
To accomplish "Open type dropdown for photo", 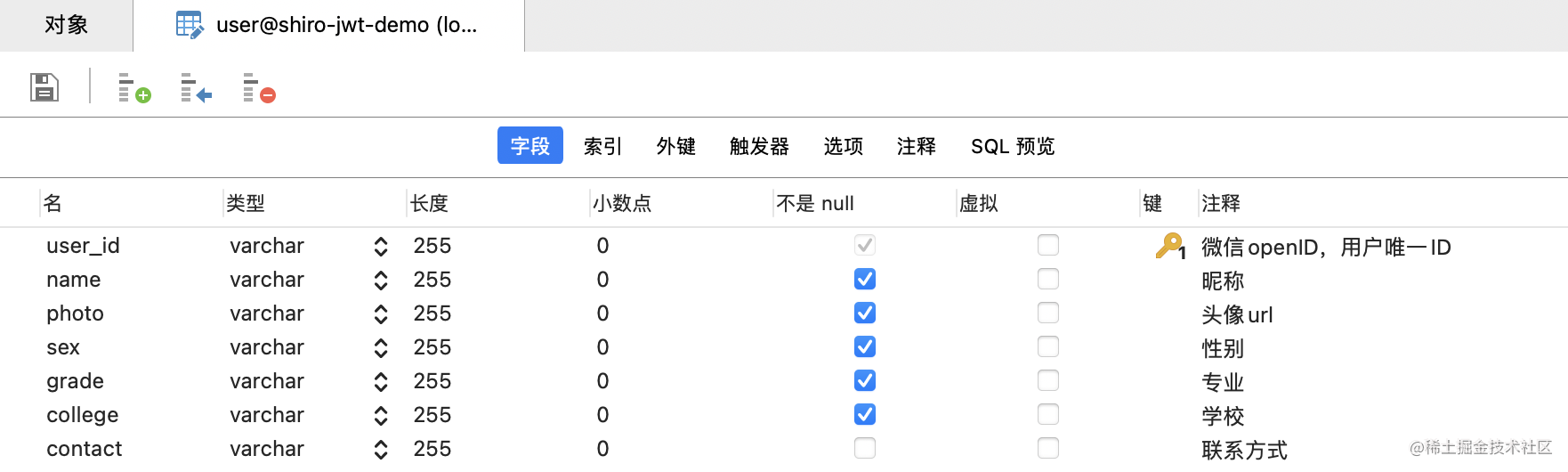I will click(381, 314).
